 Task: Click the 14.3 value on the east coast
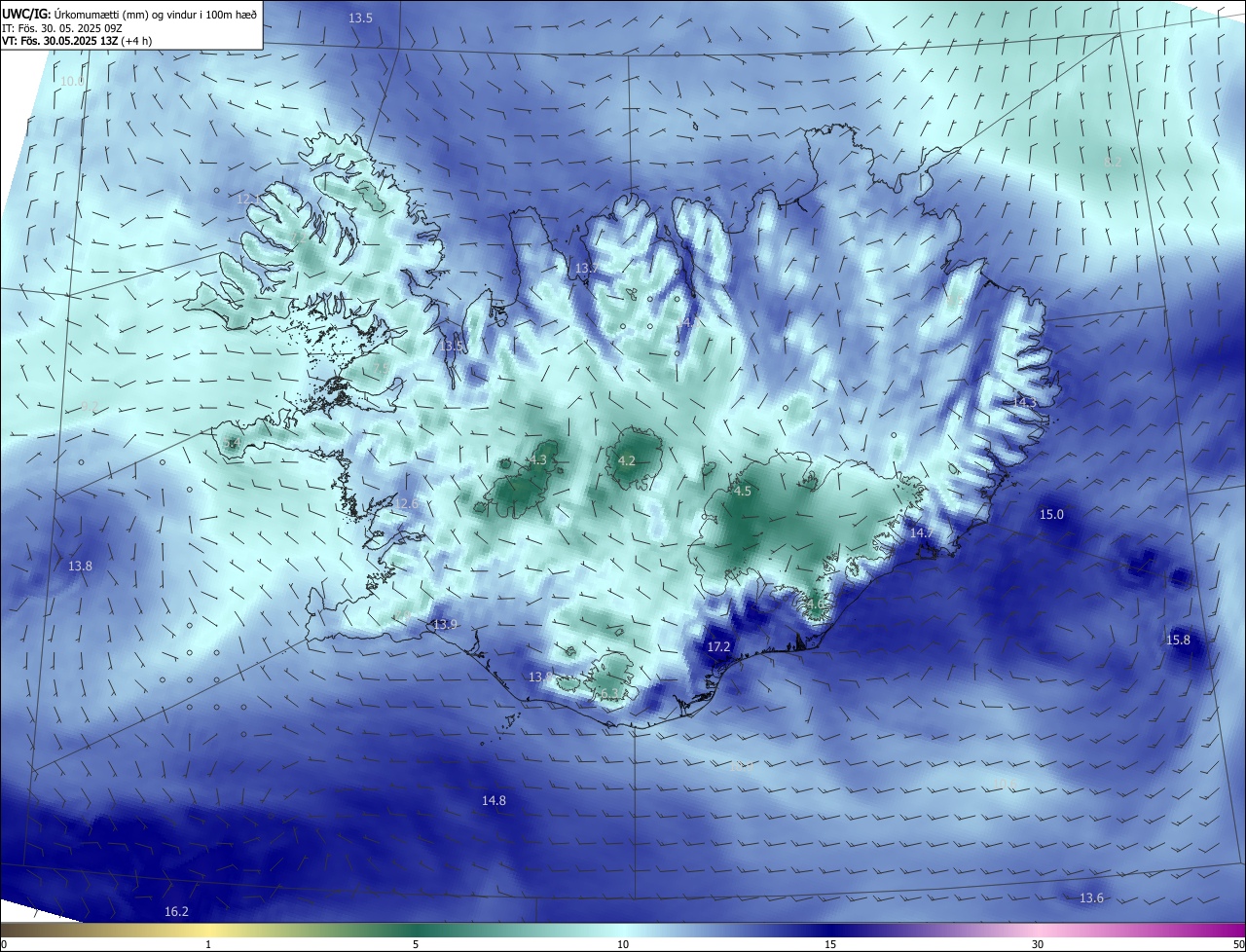(x=1025, y=402)
